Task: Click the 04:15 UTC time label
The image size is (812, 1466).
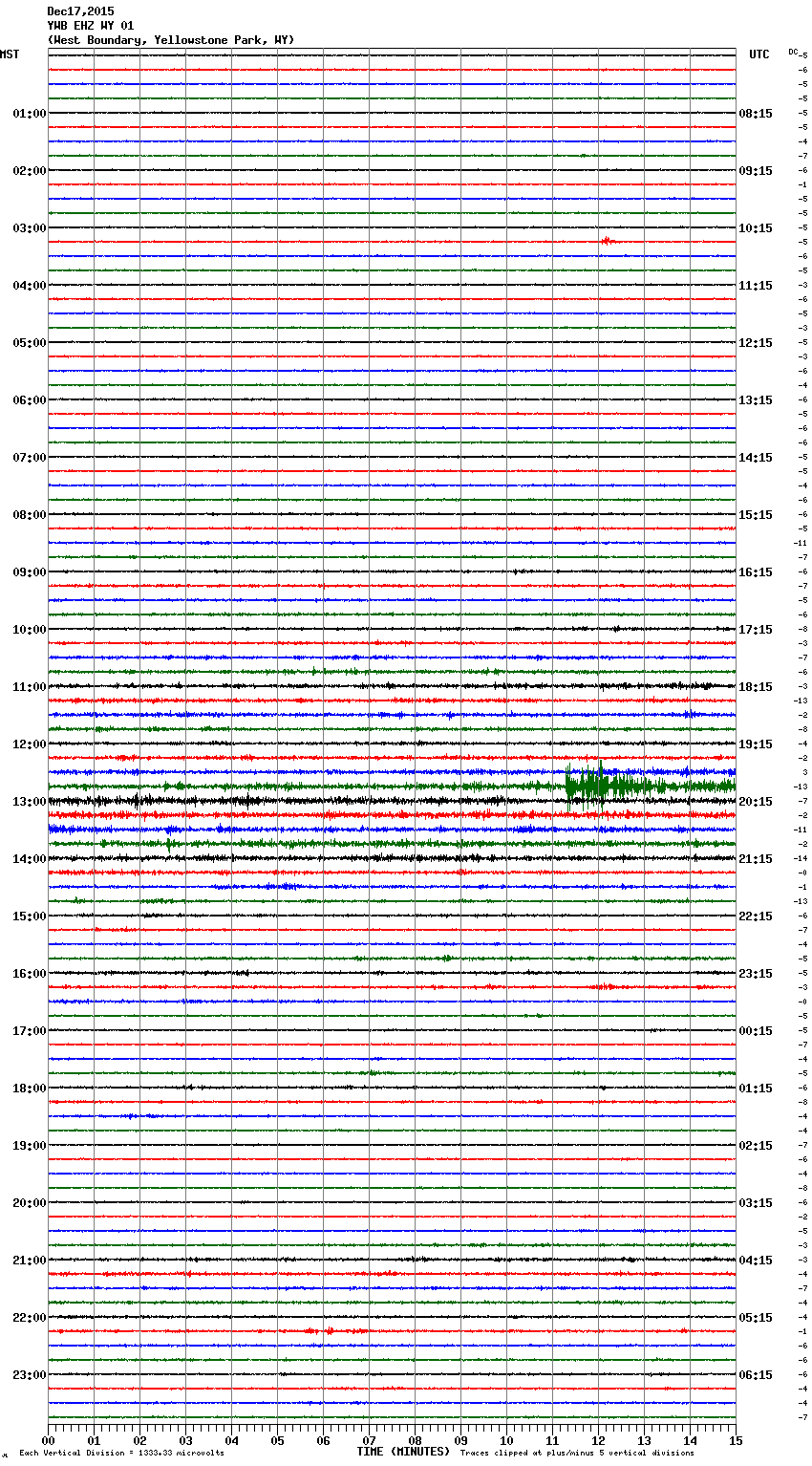Action: pos(756,1261)
